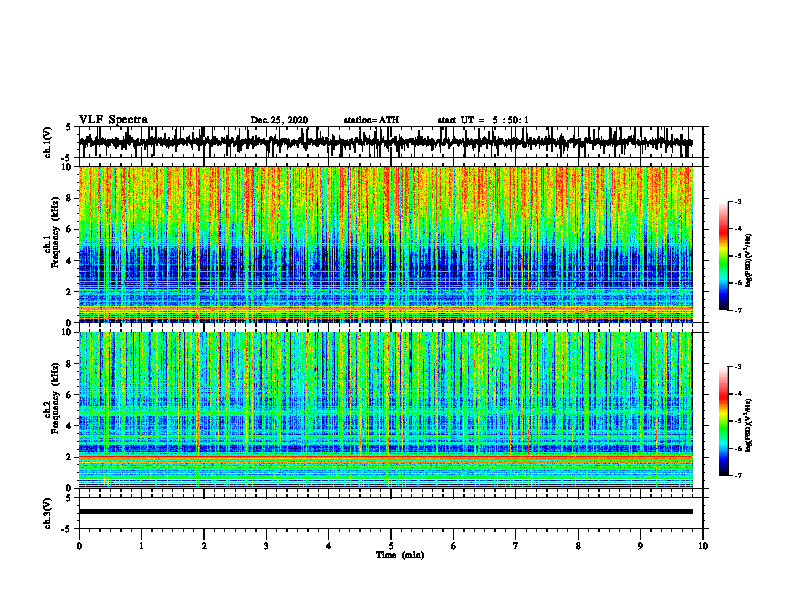Click time axis tick label '10'
Viewport: 792px width, 612px height.
(x=703, y=546)
